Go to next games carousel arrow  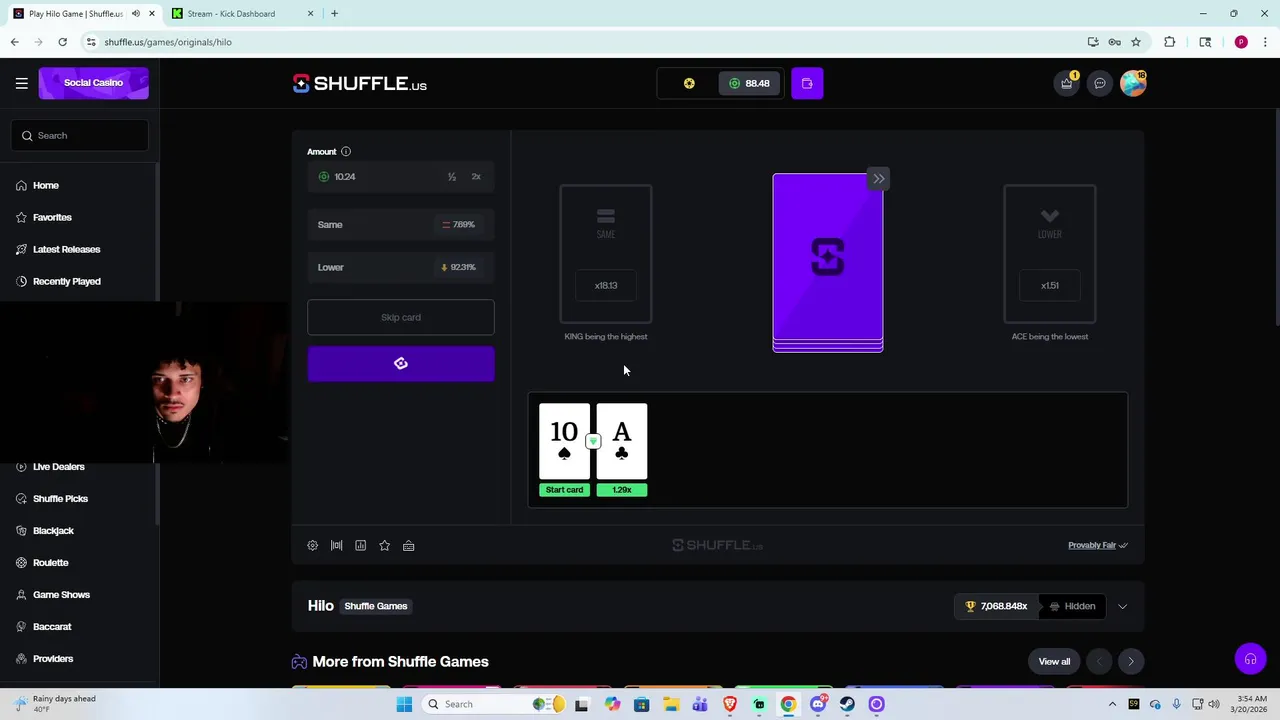click(1131, 661)
